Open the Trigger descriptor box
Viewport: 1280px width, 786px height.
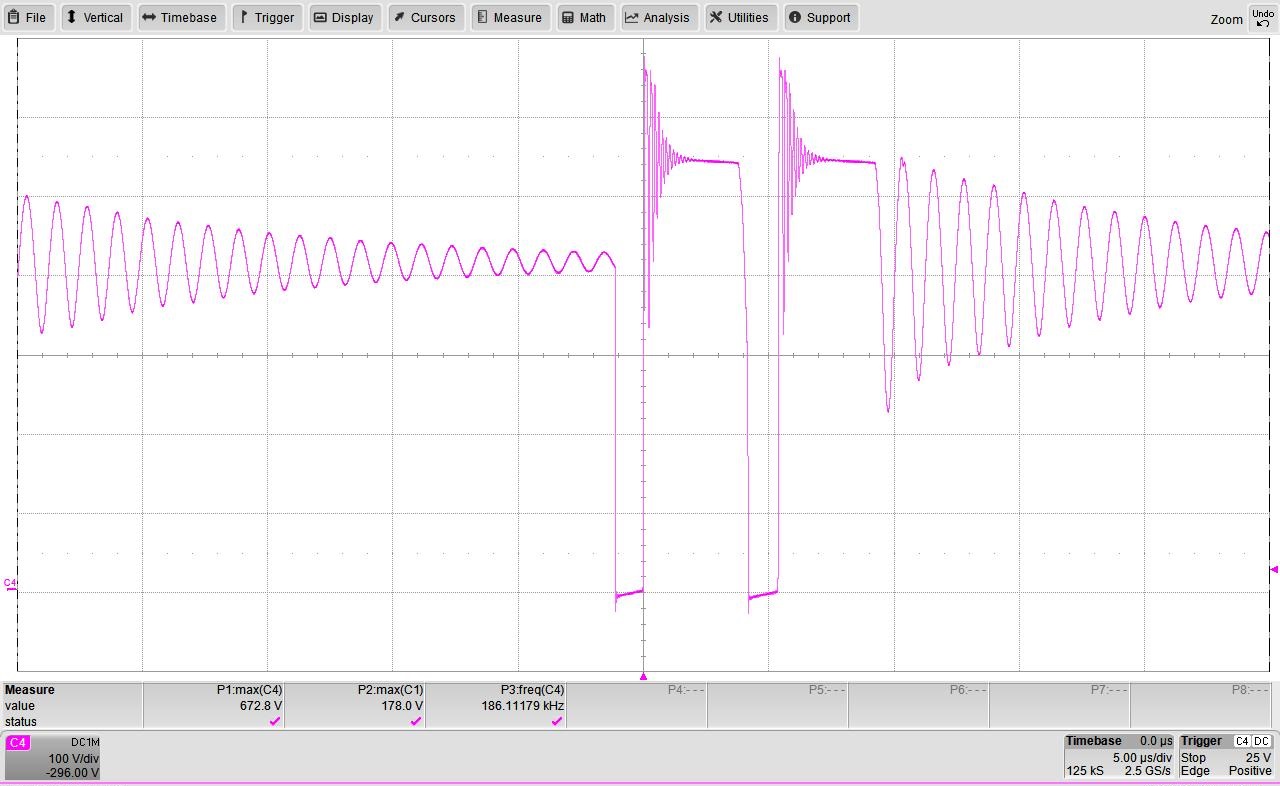click(1226, 756)
